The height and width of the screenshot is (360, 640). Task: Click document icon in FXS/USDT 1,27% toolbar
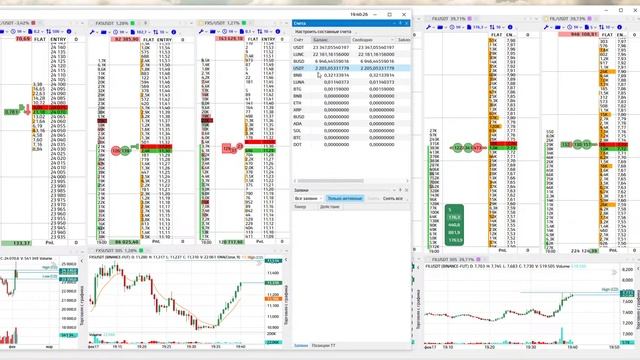point(242,31)
